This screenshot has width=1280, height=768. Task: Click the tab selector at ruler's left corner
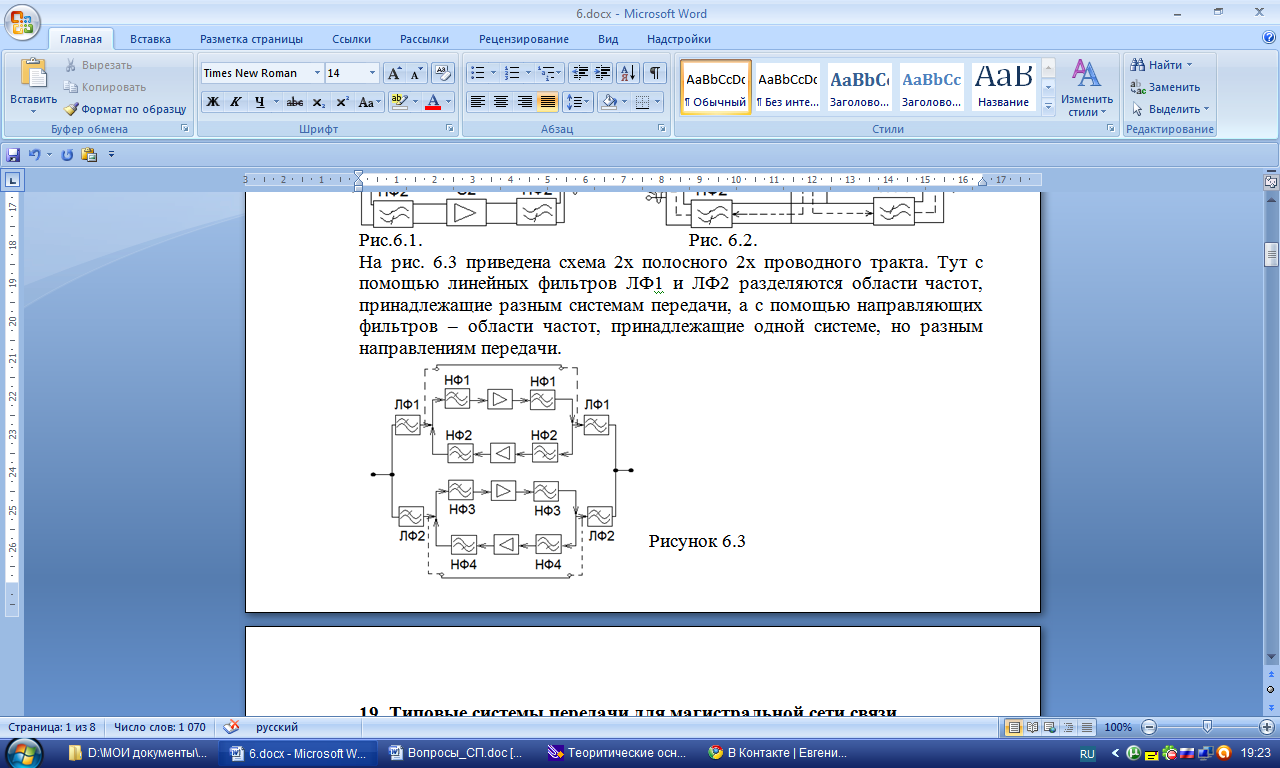12,181
